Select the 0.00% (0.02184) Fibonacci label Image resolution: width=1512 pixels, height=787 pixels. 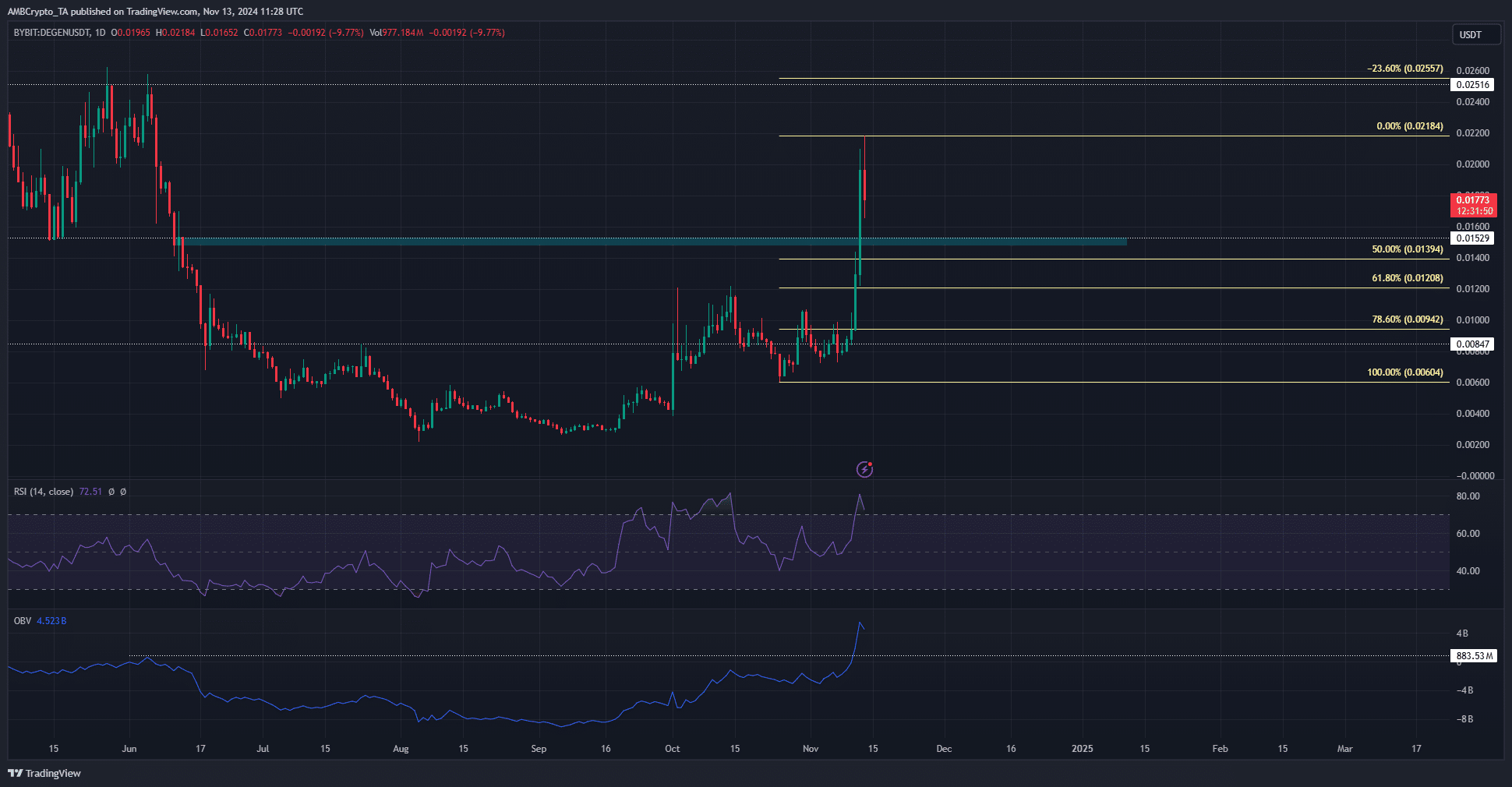[x=1410, y=126]
